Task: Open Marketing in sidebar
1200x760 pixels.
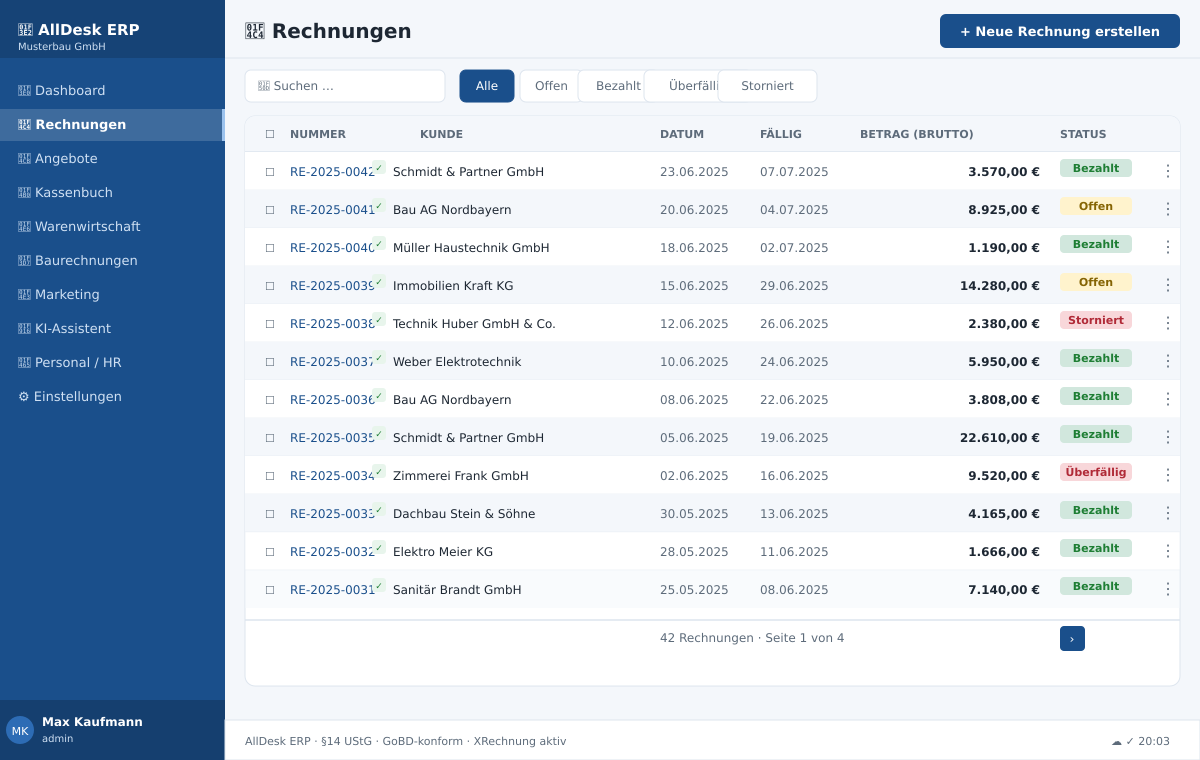Action: 112,294
